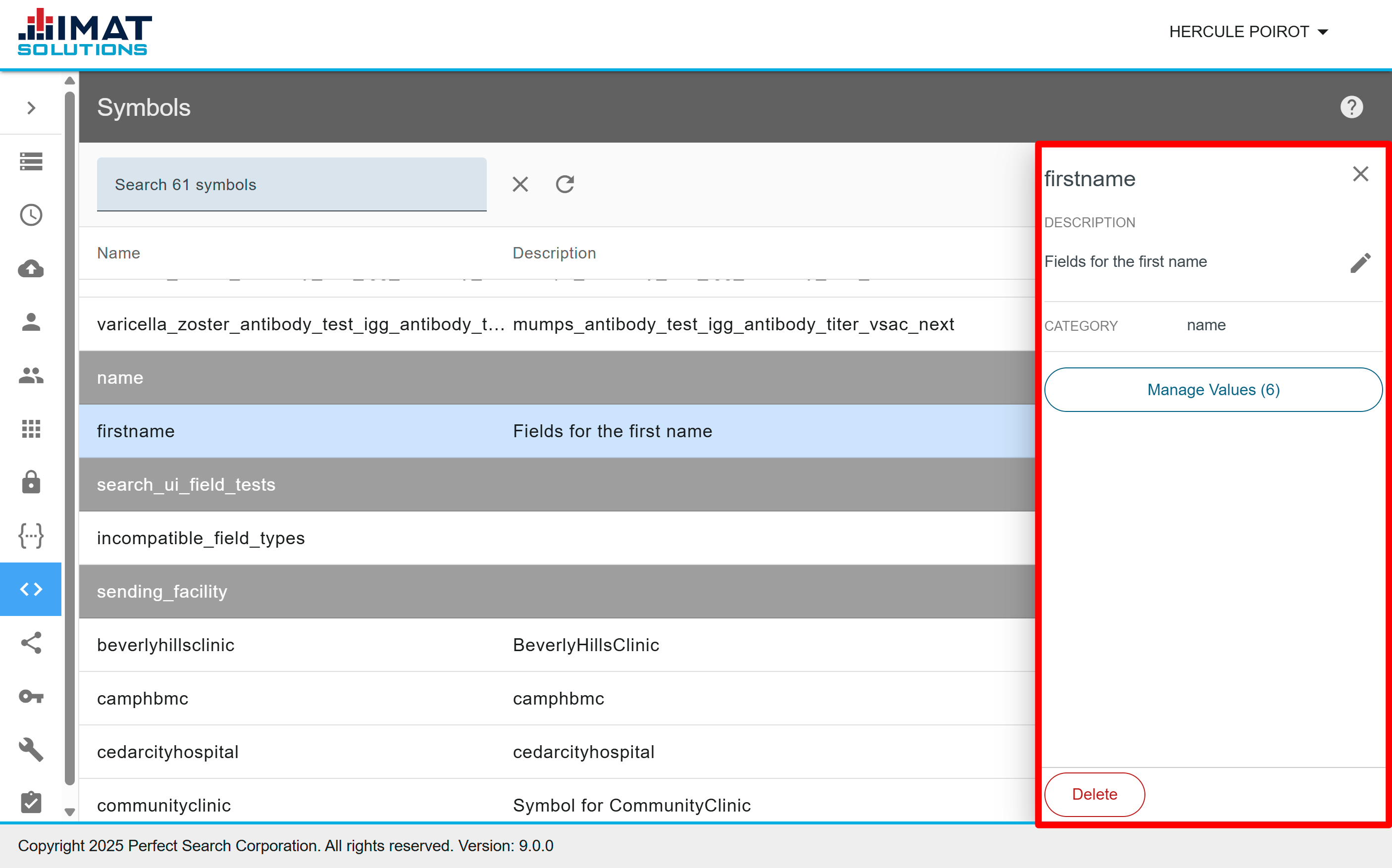Select the incompatible_field_types row

557,538
